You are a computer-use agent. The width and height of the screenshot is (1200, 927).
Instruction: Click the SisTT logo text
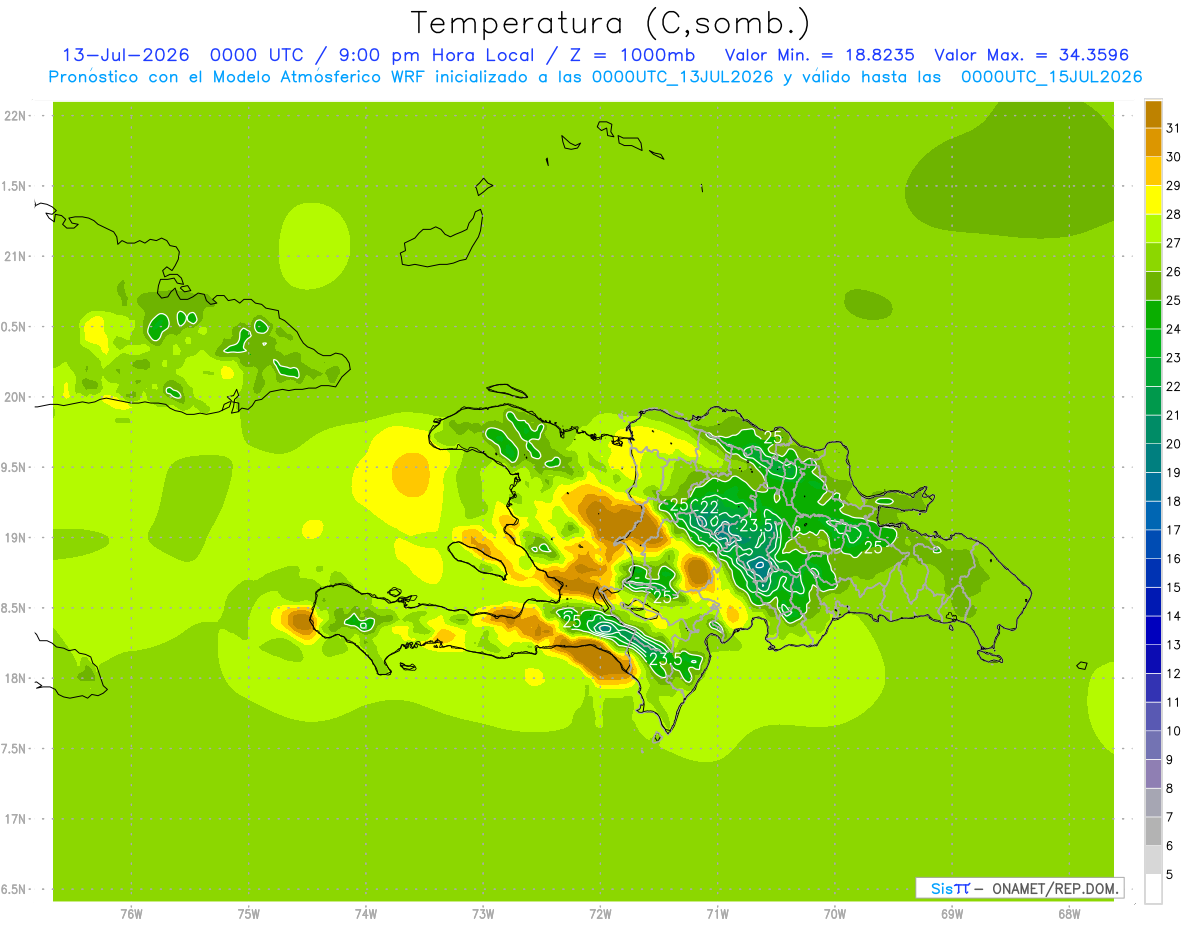point(949,888)
